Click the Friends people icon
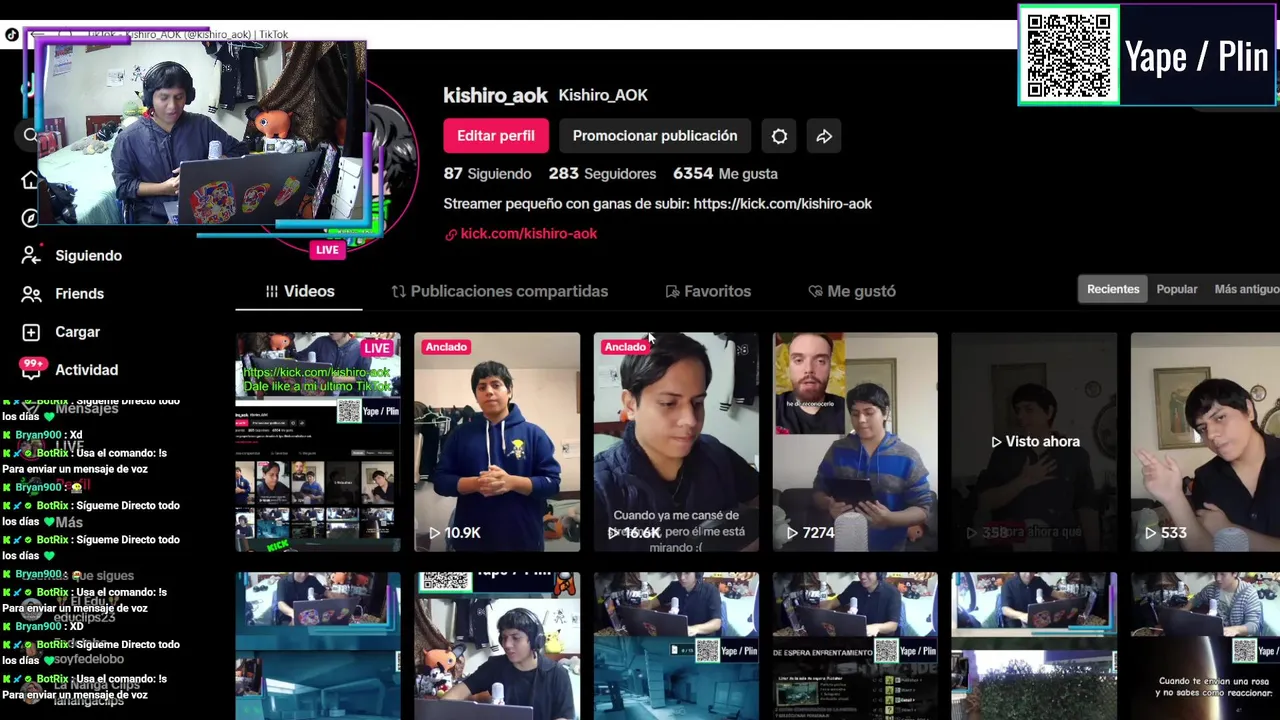 [31, 294]
